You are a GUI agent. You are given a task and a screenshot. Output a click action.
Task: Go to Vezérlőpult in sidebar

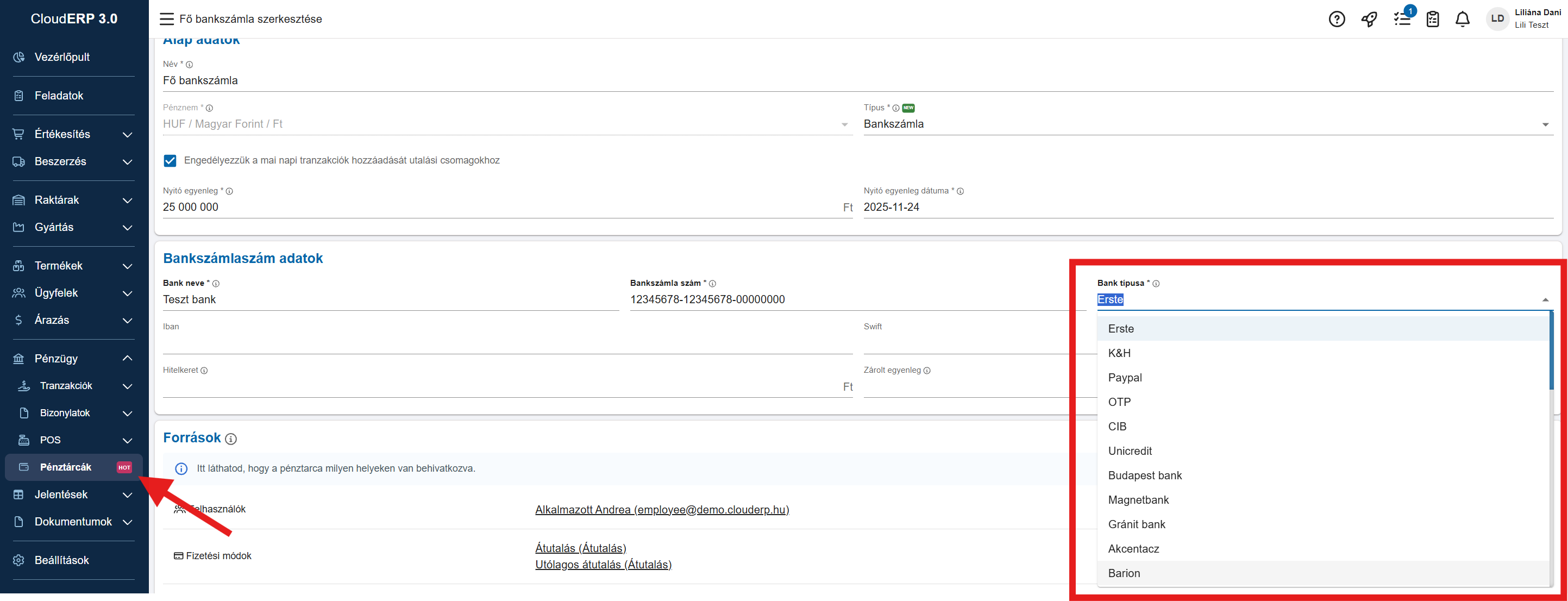pyautogui.click(x=61, y=57)
